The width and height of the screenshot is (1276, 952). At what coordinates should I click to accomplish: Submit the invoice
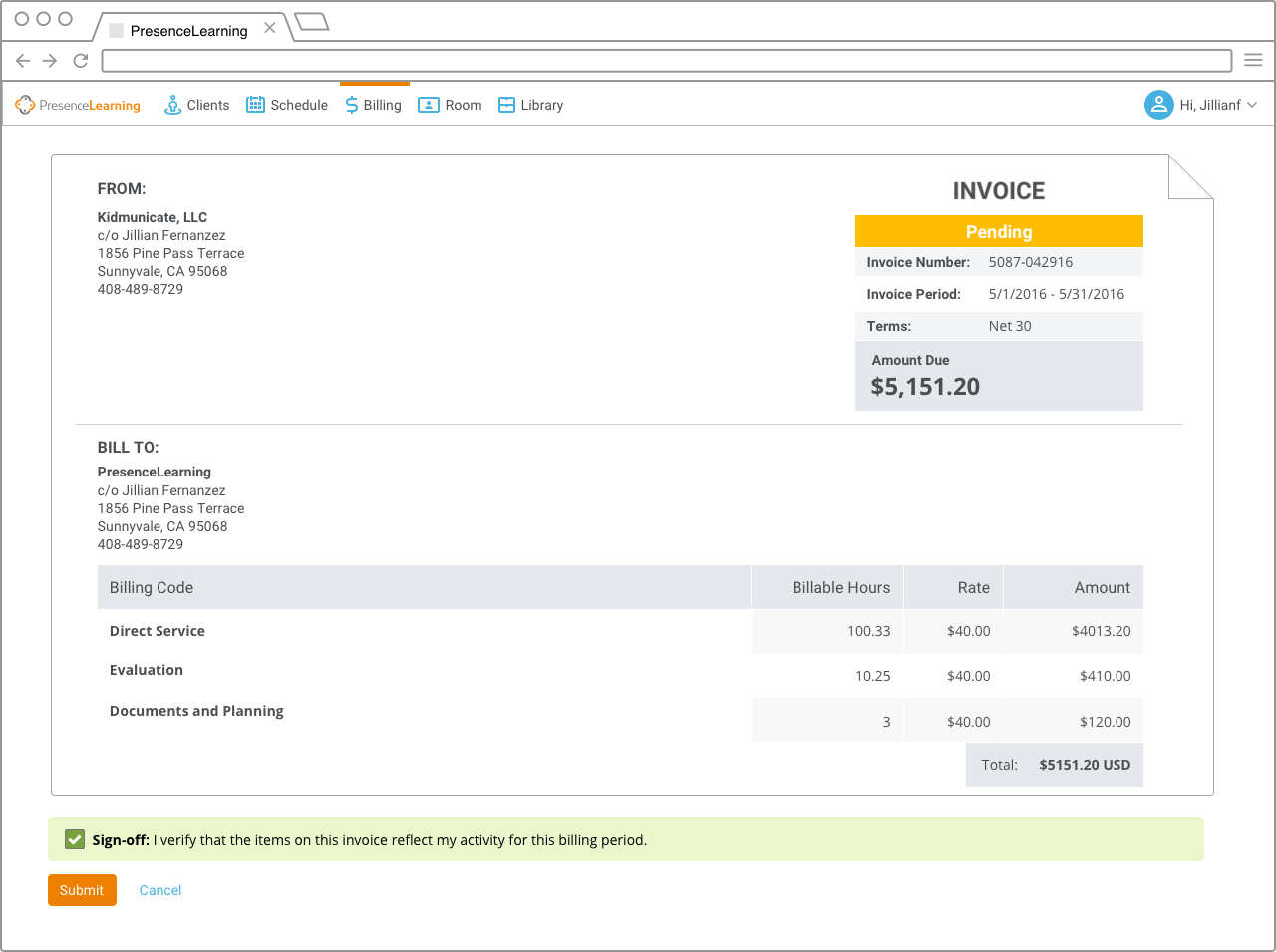point(82,890)
